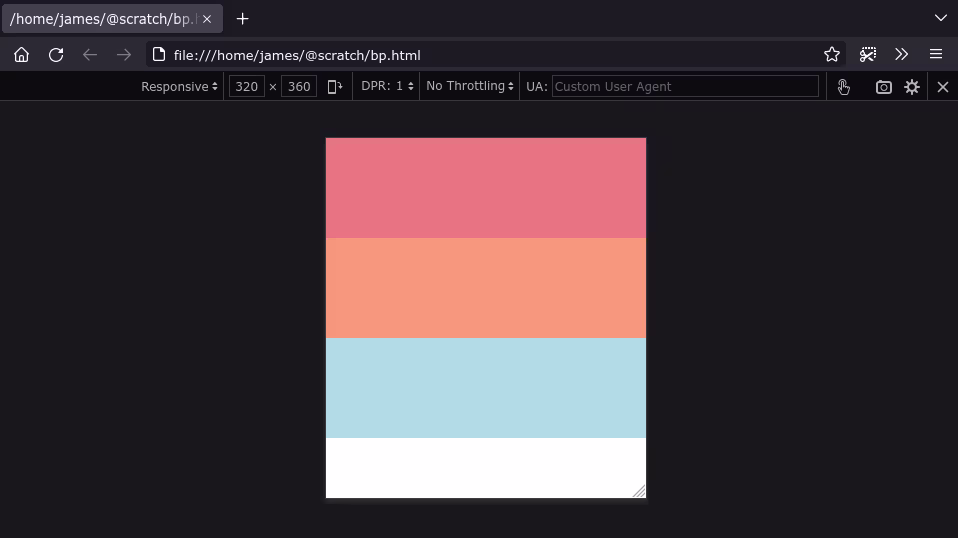
Task: Show more tools overflow chevron
Action: coord(902,55)
